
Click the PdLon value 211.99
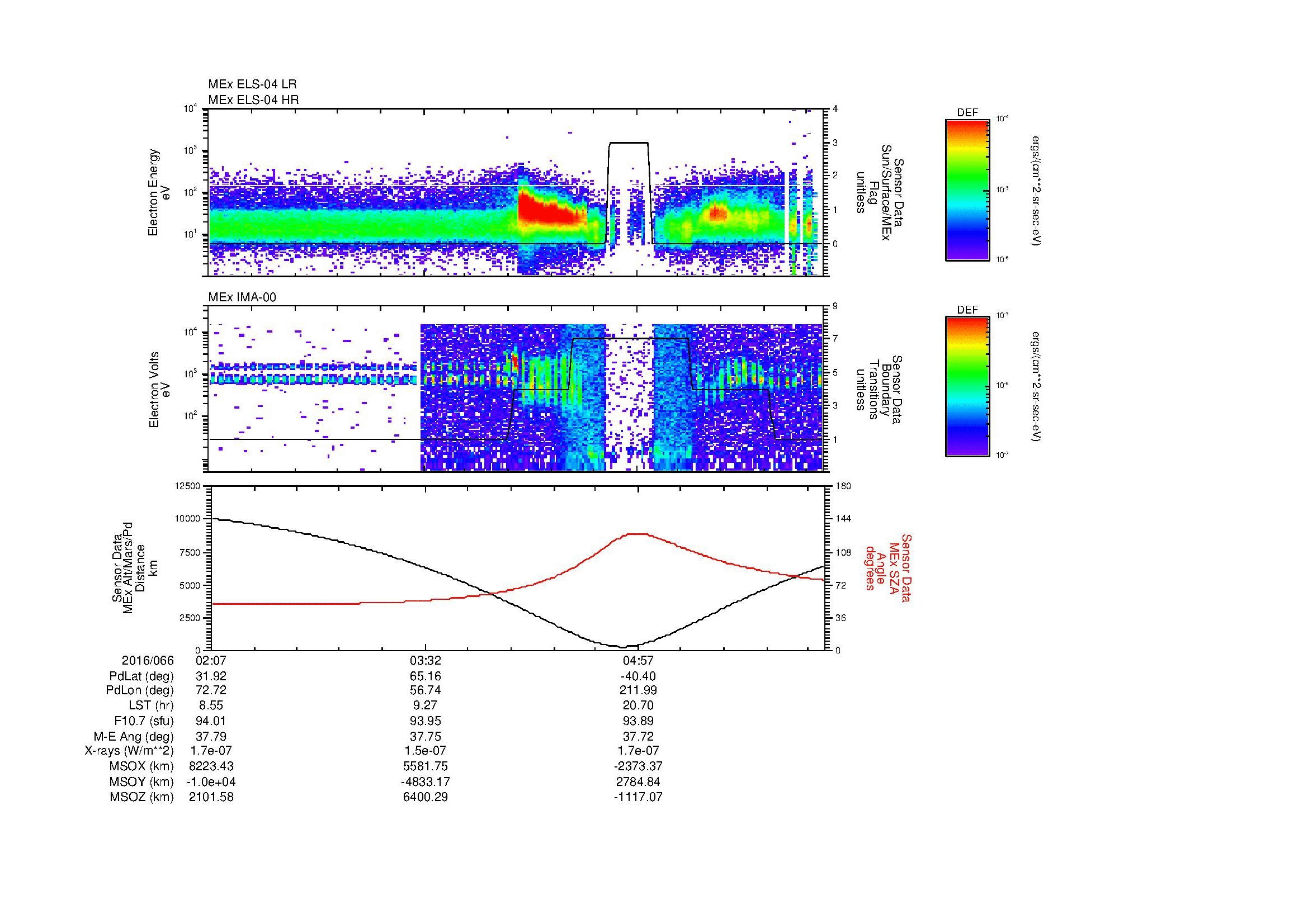(638, 690)
